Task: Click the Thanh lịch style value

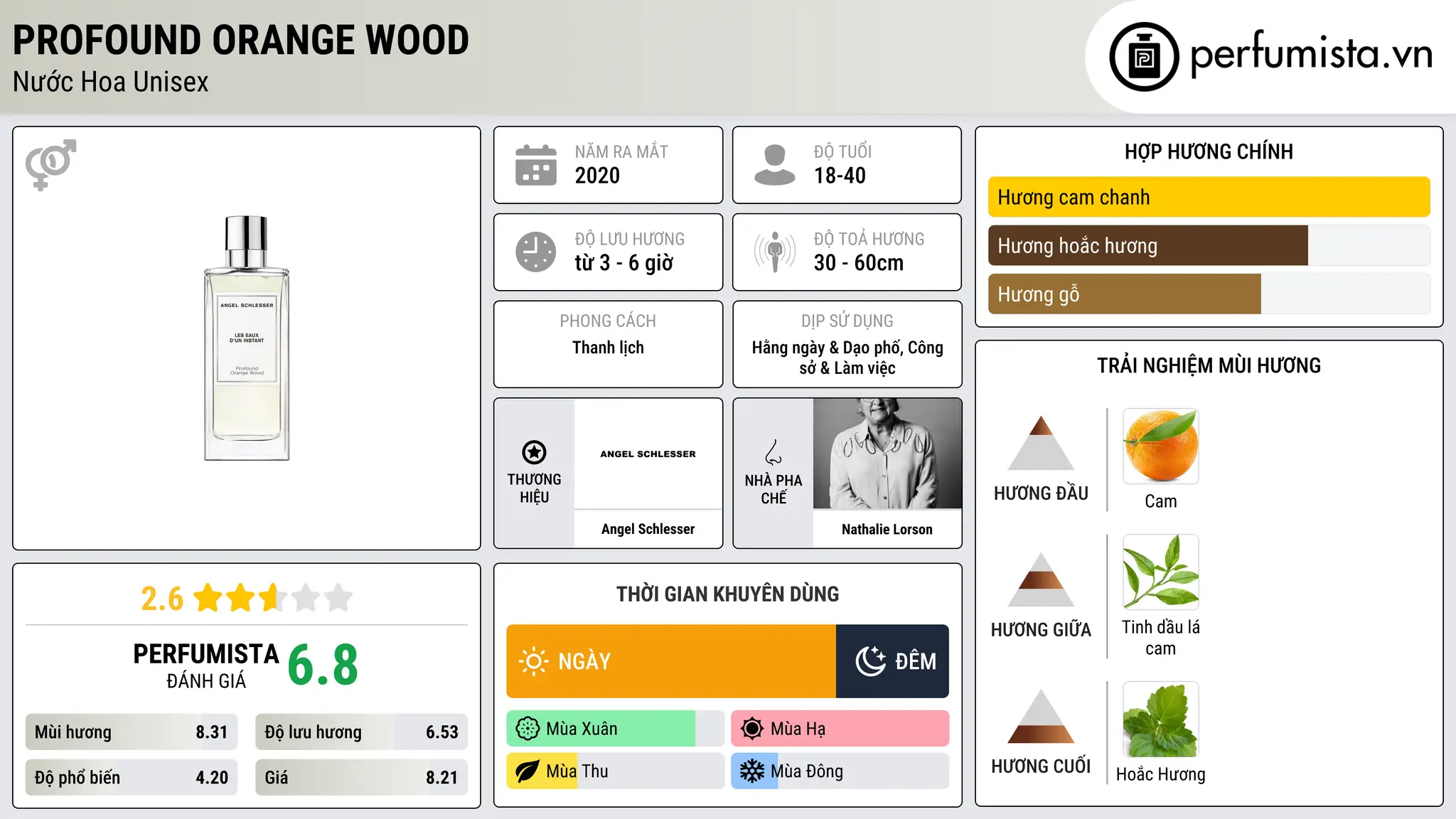Action: point(608,348)
